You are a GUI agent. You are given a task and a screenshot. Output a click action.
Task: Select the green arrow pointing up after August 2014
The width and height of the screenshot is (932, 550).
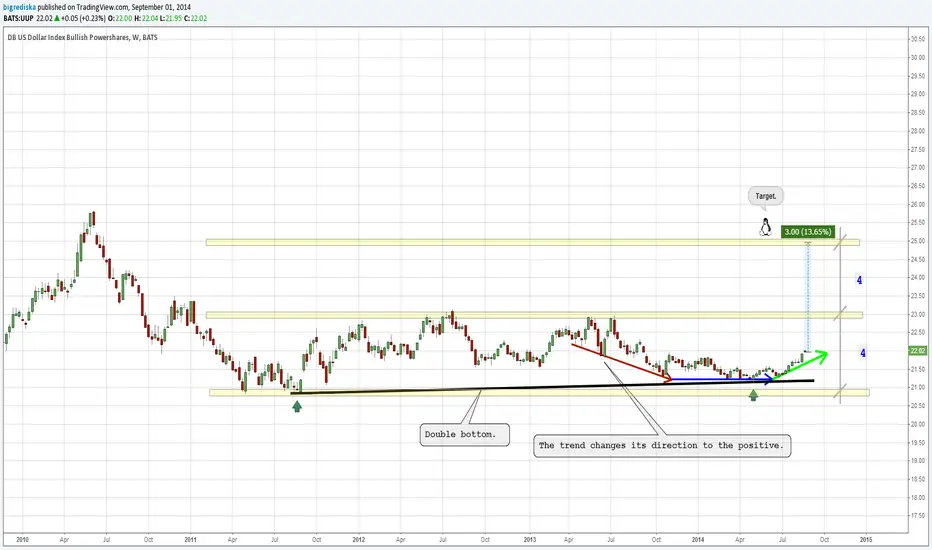(x=801, y=365)
